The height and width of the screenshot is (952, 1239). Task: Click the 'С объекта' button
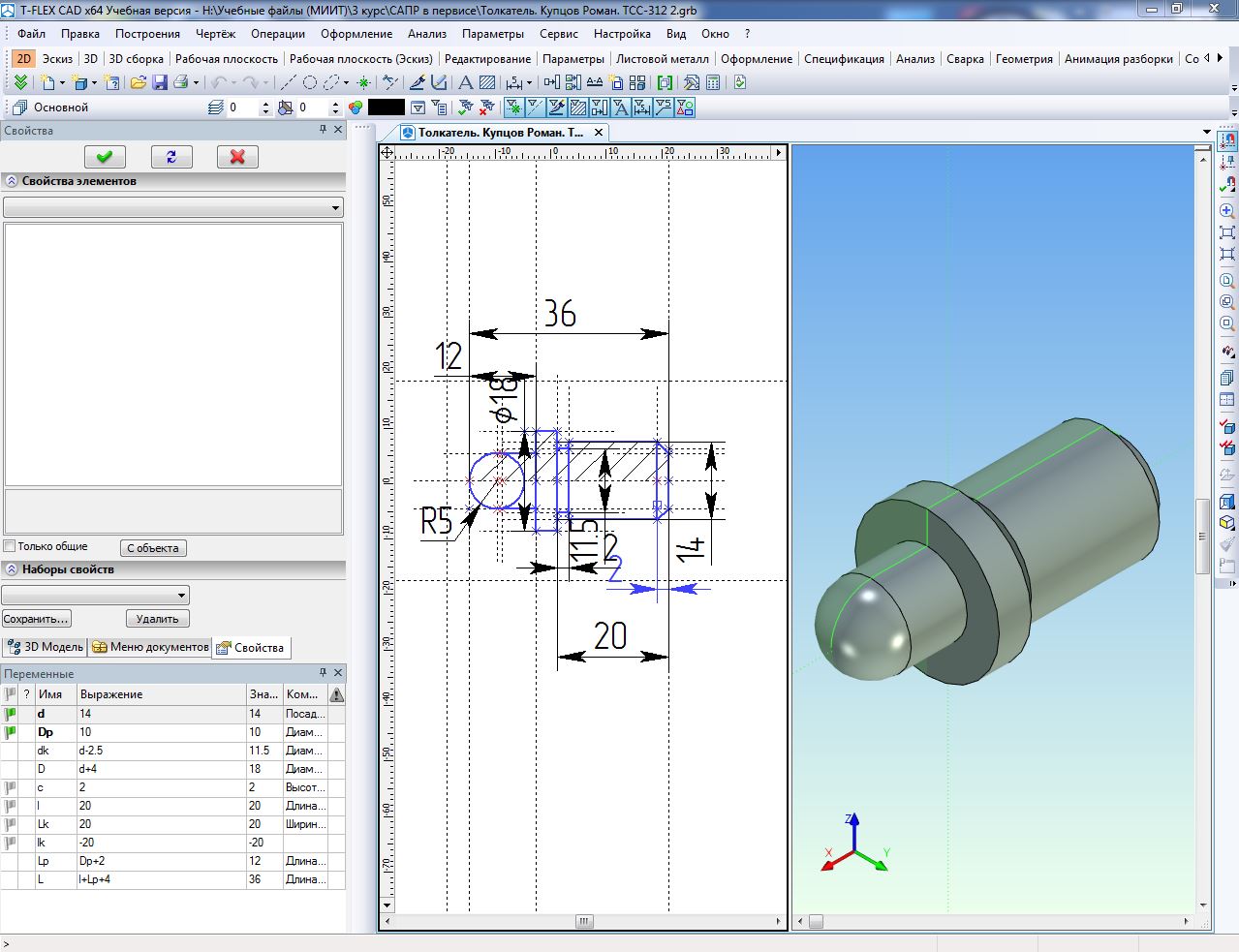point(153,548)
